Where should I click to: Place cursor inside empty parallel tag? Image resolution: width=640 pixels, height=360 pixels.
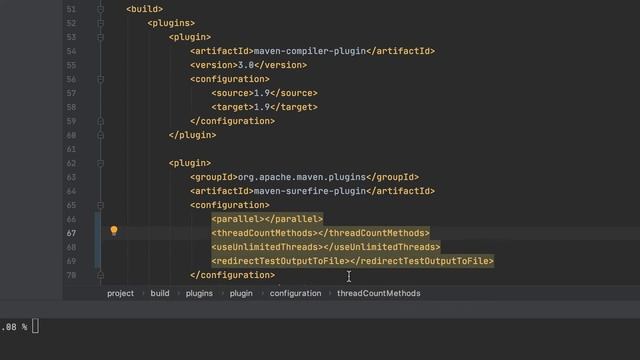pyautogui.click(x=265, y=219)
